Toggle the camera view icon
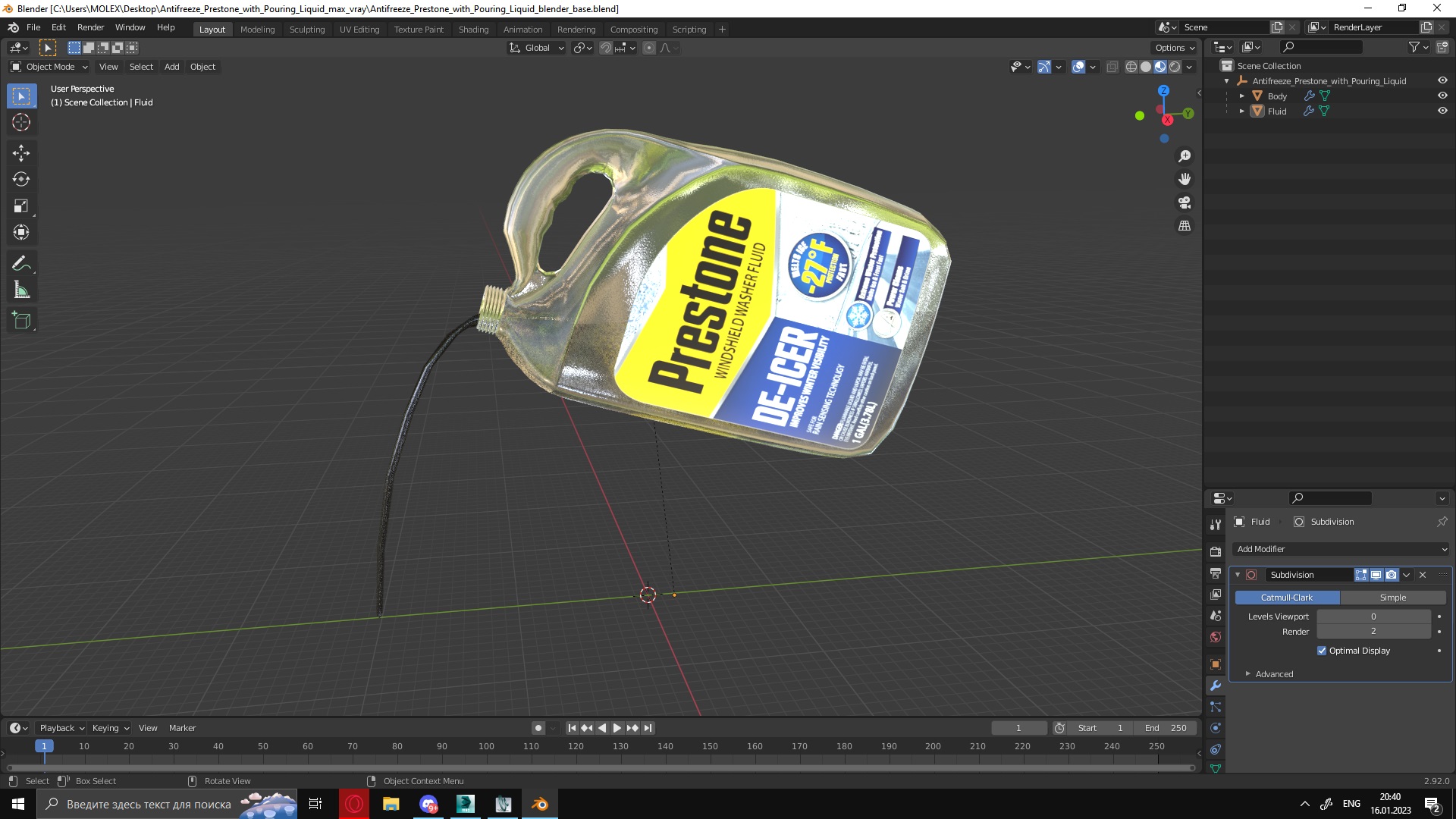The width and height of the screenshot is (1456, 819). [1185, 202]
